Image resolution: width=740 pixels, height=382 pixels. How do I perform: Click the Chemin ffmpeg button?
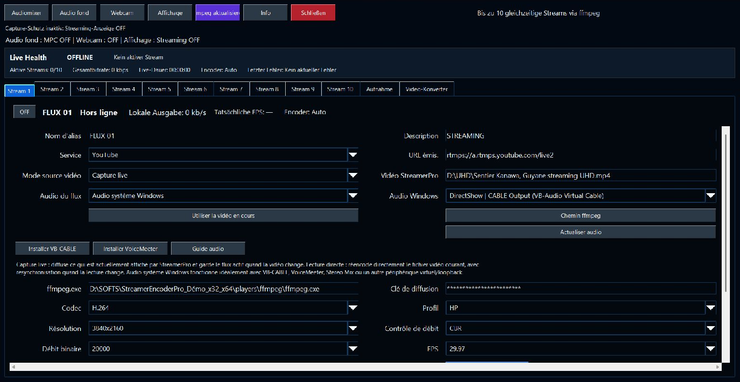pos(580,215)
